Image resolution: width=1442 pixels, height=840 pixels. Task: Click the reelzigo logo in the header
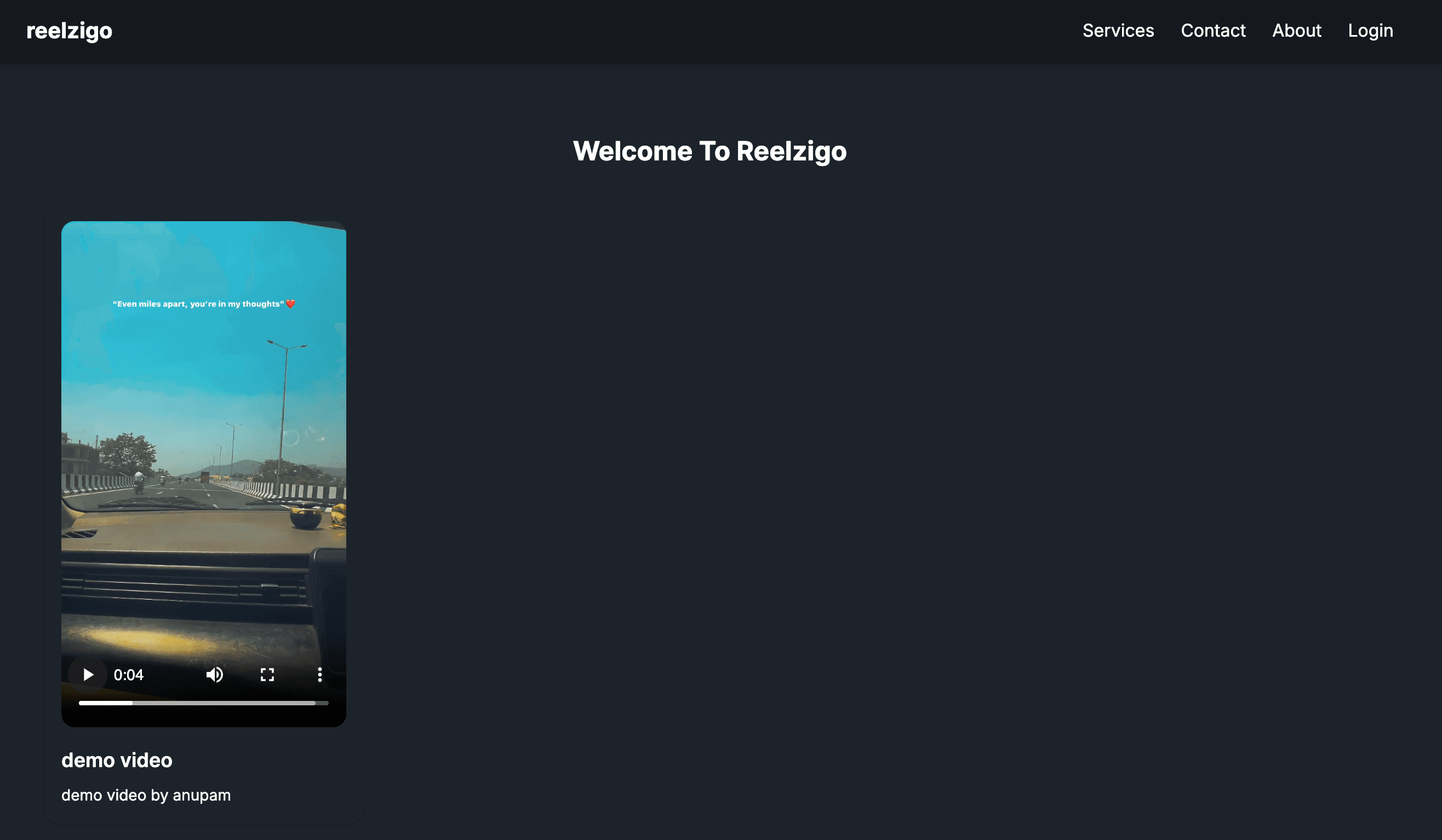[68, 30]
